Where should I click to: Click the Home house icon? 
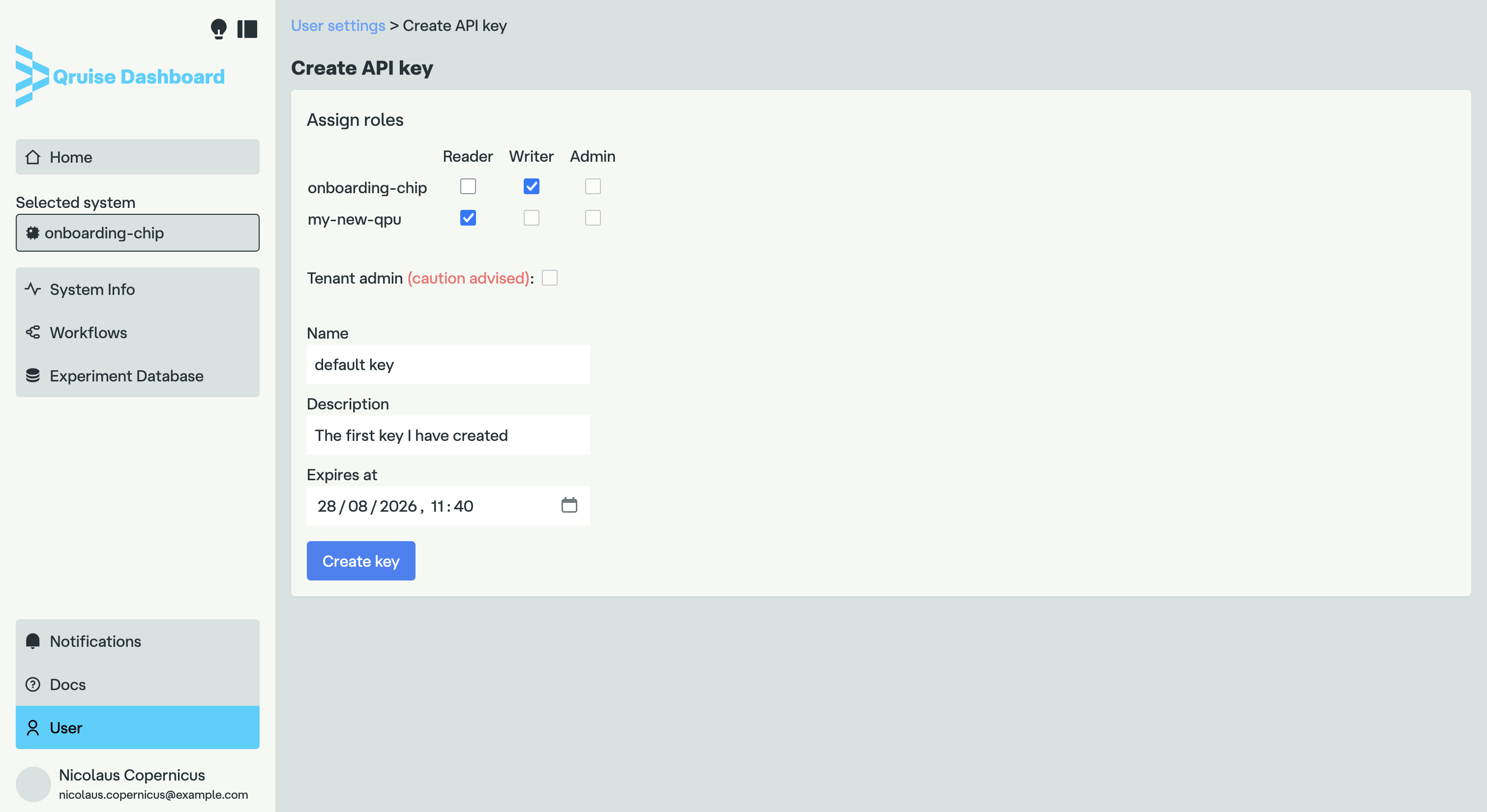[33, 157]
